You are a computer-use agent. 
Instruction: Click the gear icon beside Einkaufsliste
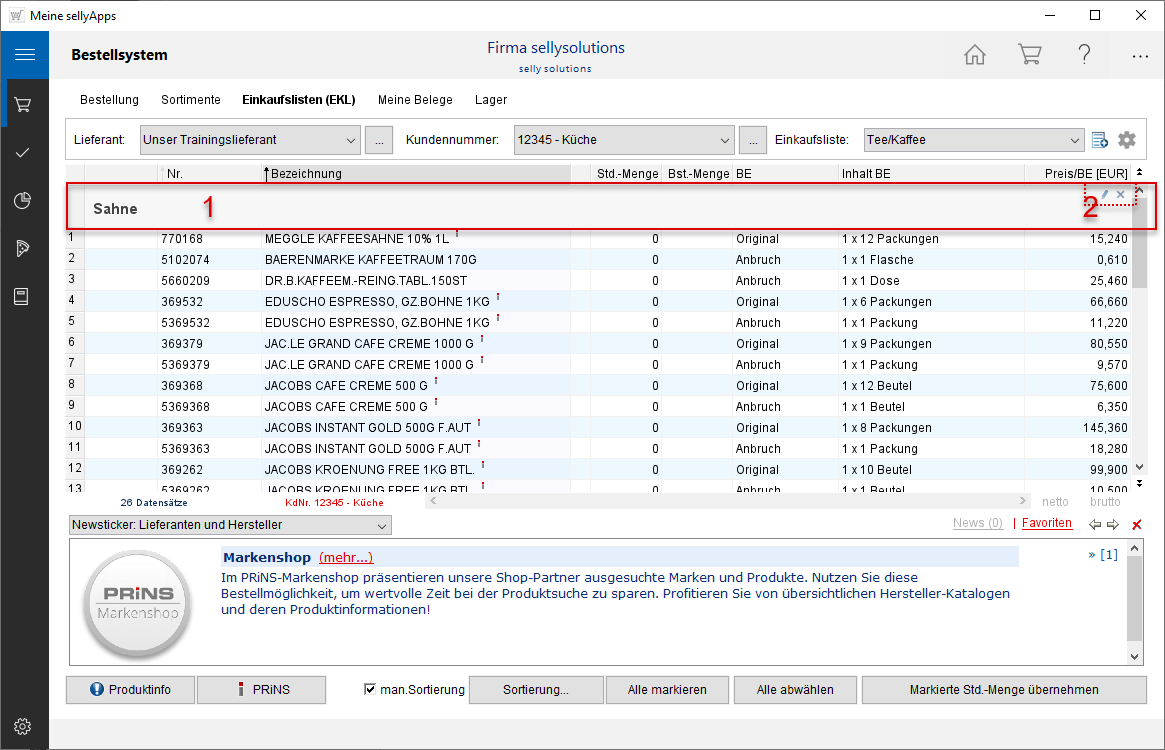click(x=1127, y=140)
